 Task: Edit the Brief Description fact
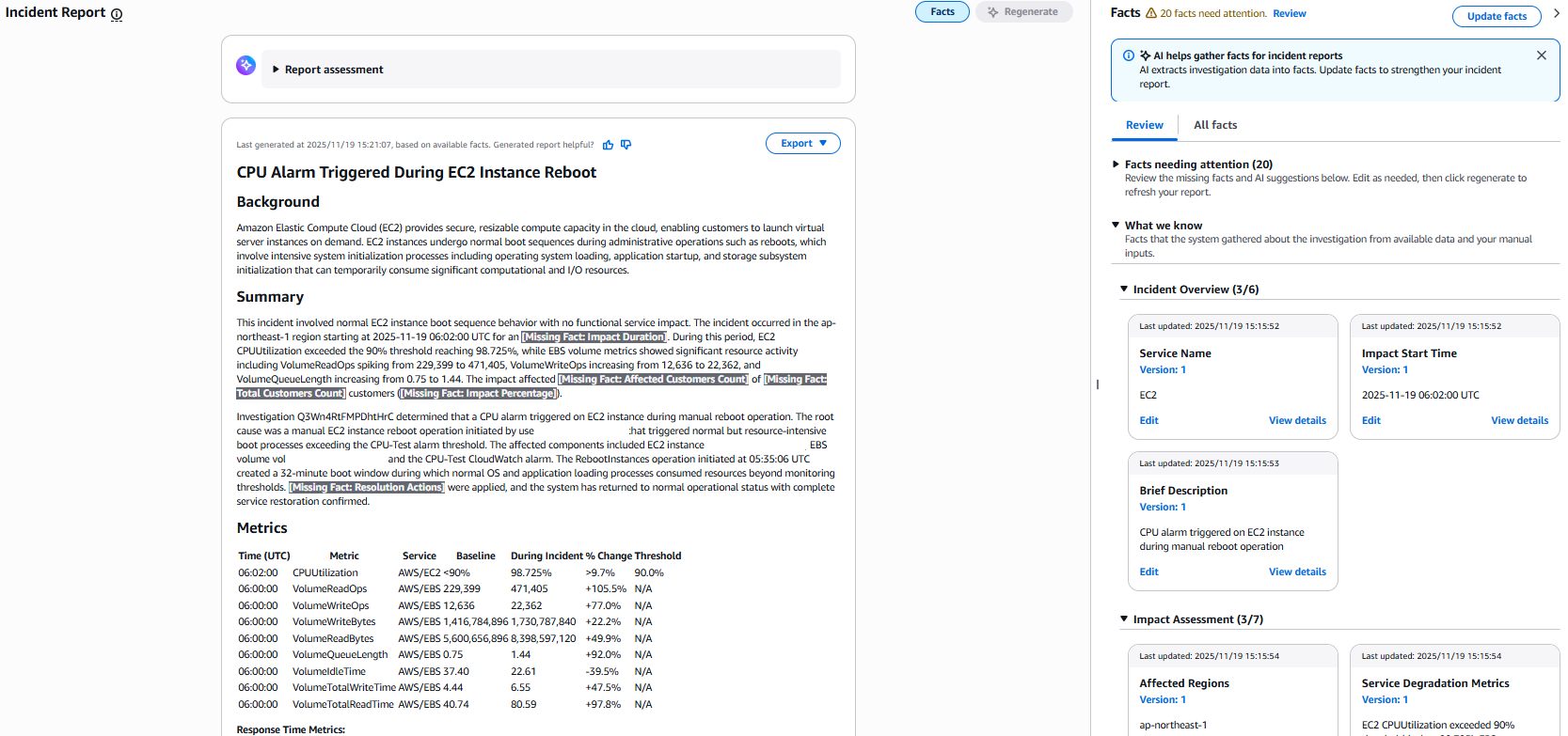click(x=1148, y=572)
